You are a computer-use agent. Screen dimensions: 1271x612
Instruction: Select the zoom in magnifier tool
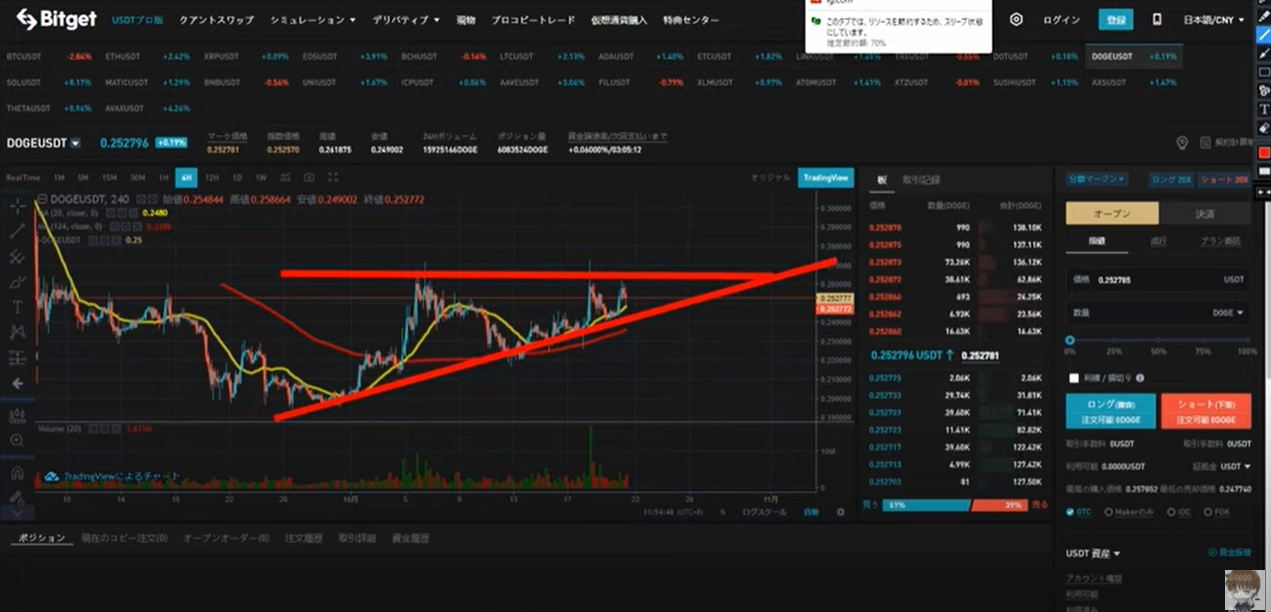click(17, 441)
